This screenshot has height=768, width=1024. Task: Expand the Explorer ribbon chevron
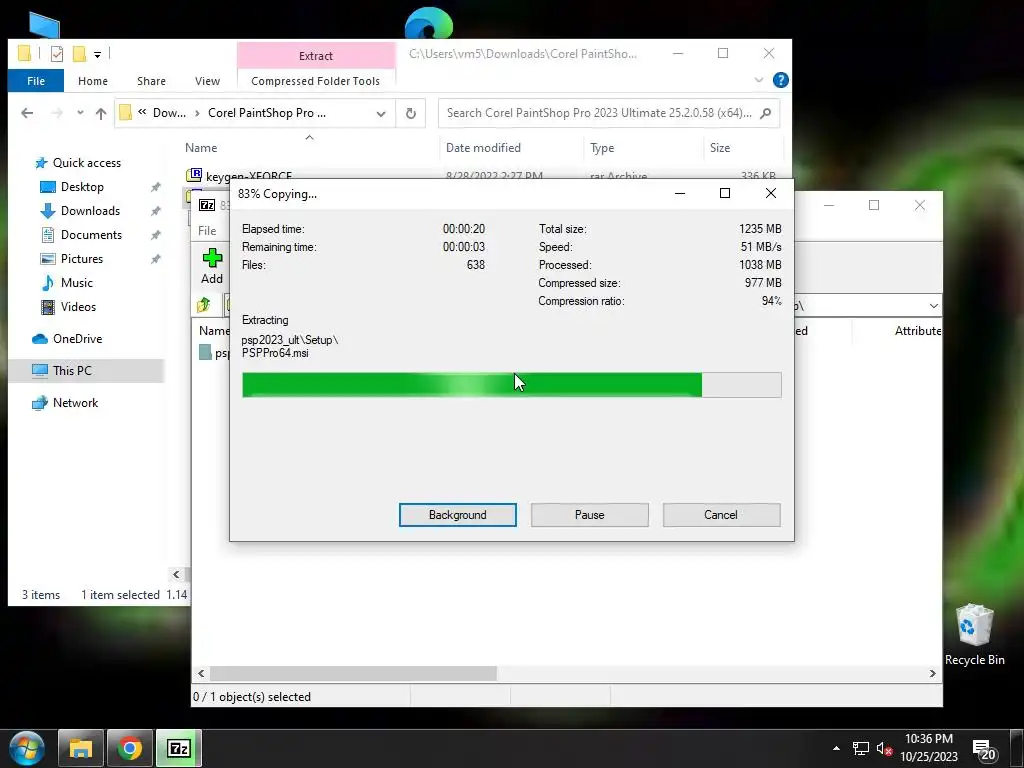[759, 80]
